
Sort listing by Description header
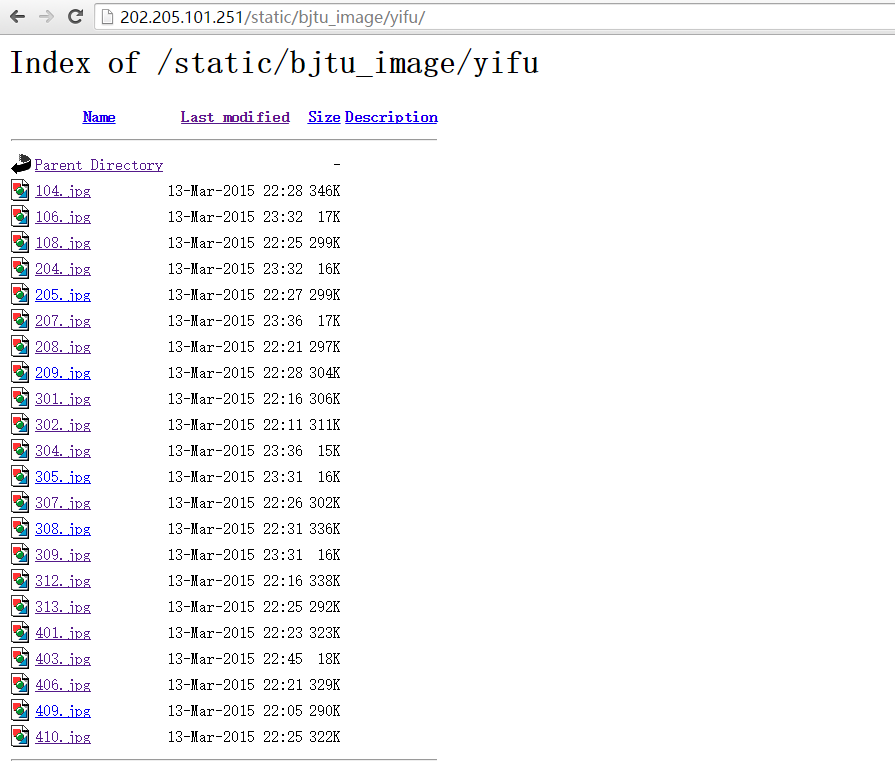tap(391, 117)
